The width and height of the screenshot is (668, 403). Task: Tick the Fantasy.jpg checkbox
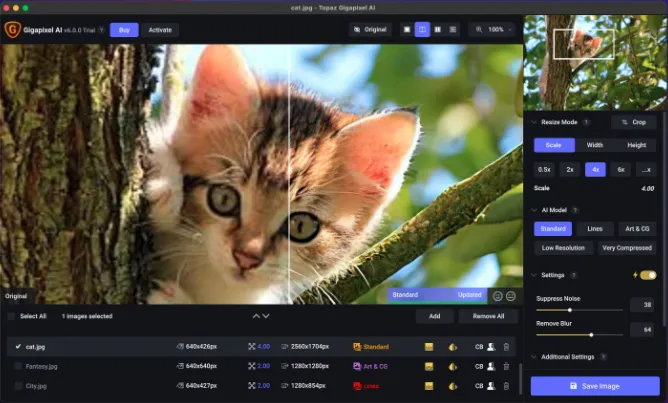18,366
